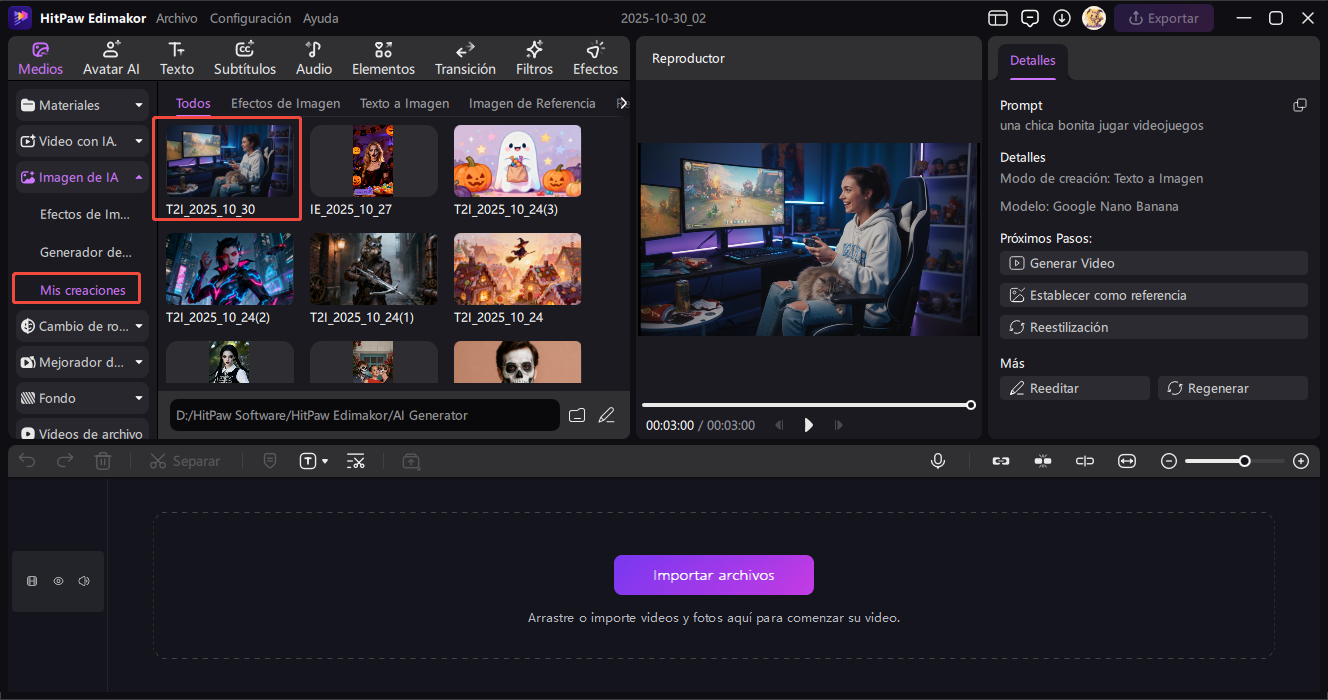1328x700 pixels.
Task: Click the zoom-in plus icon on timeline
Action: click(1300, 461)
